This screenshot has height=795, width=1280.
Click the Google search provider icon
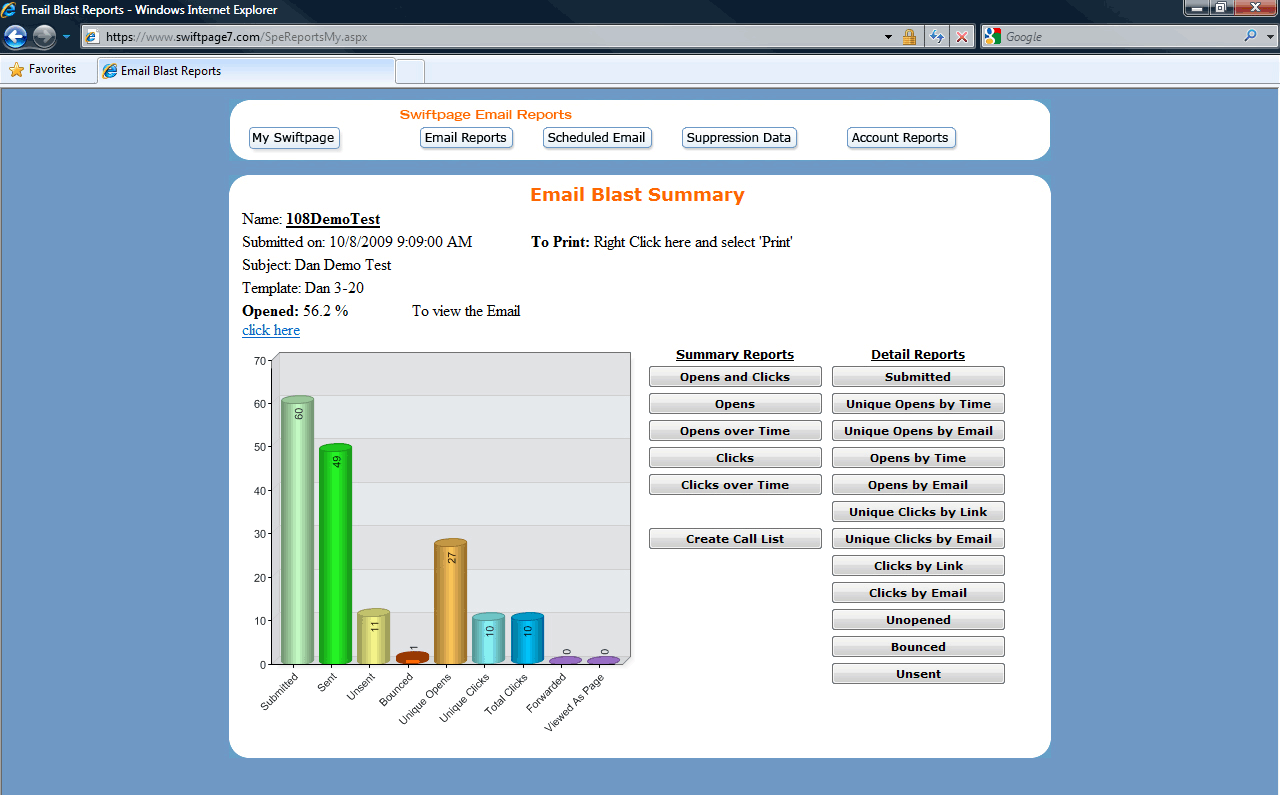(993, 37)
